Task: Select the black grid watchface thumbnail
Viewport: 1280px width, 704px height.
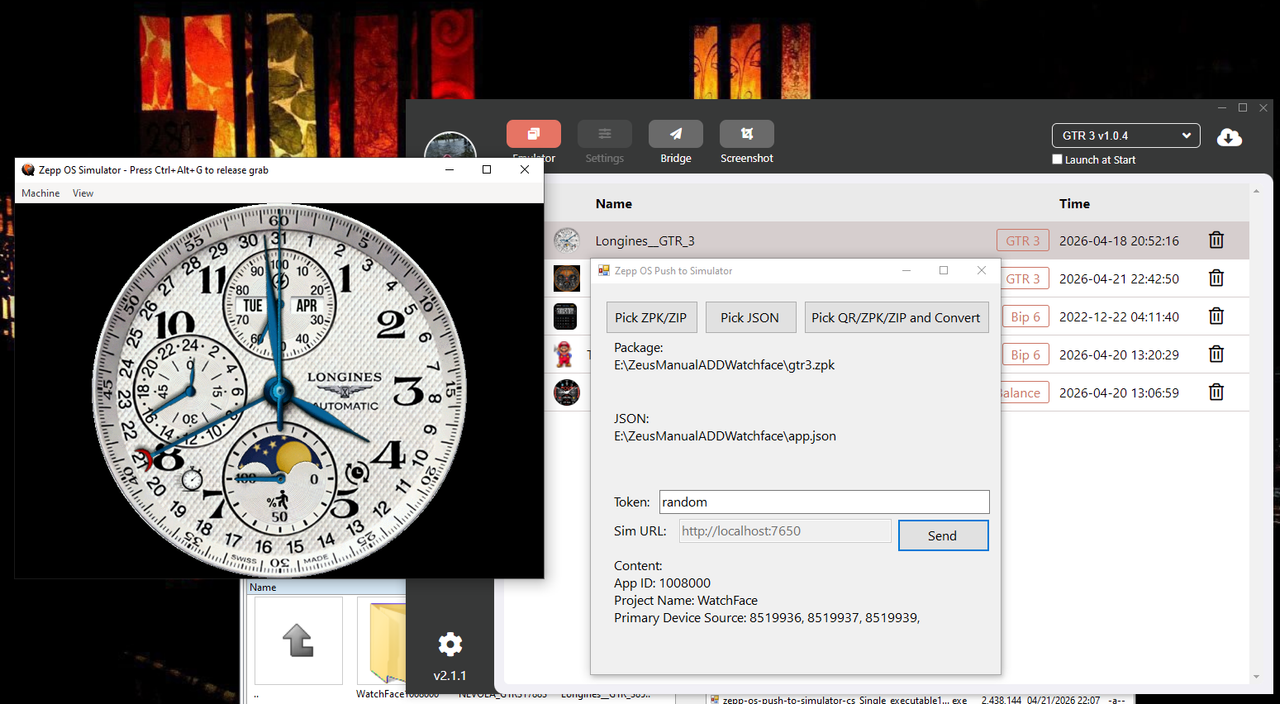Action: click(566, 316)
